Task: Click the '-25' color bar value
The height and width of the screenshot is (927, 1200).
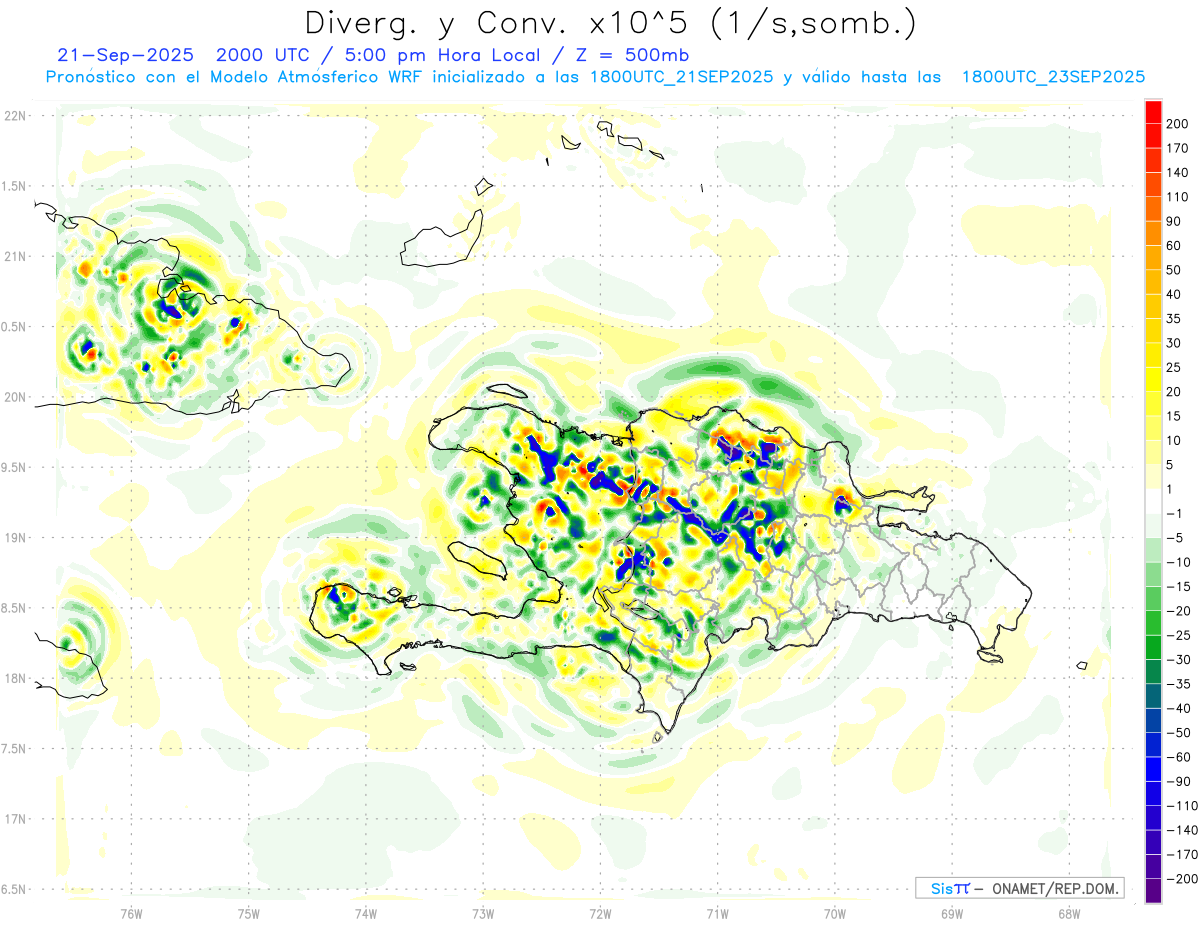Action: coord(1178,635)
